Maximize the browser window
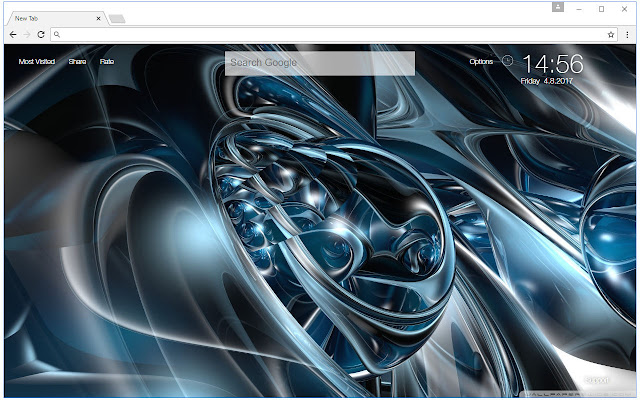Viewport: 640px width, 400px height. 601,9
